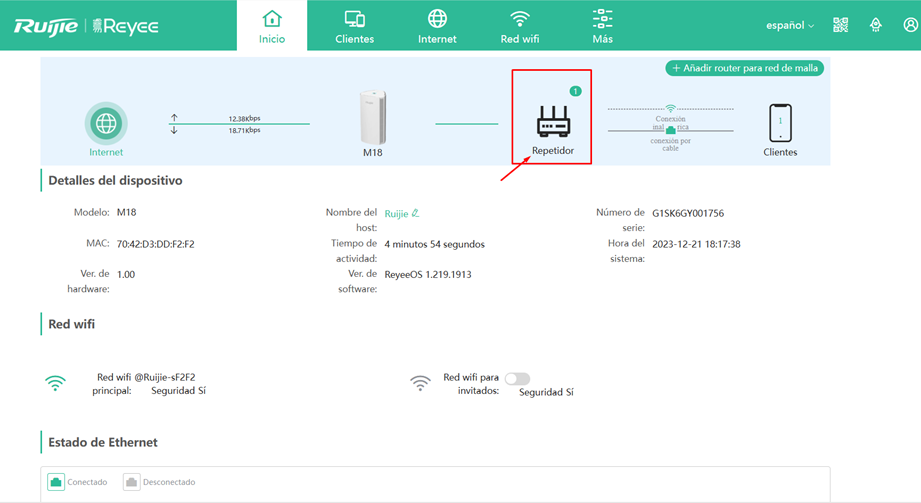Click the Repetidor router icon
Viewport: 921px width, 503px height.
coord(553,121)
